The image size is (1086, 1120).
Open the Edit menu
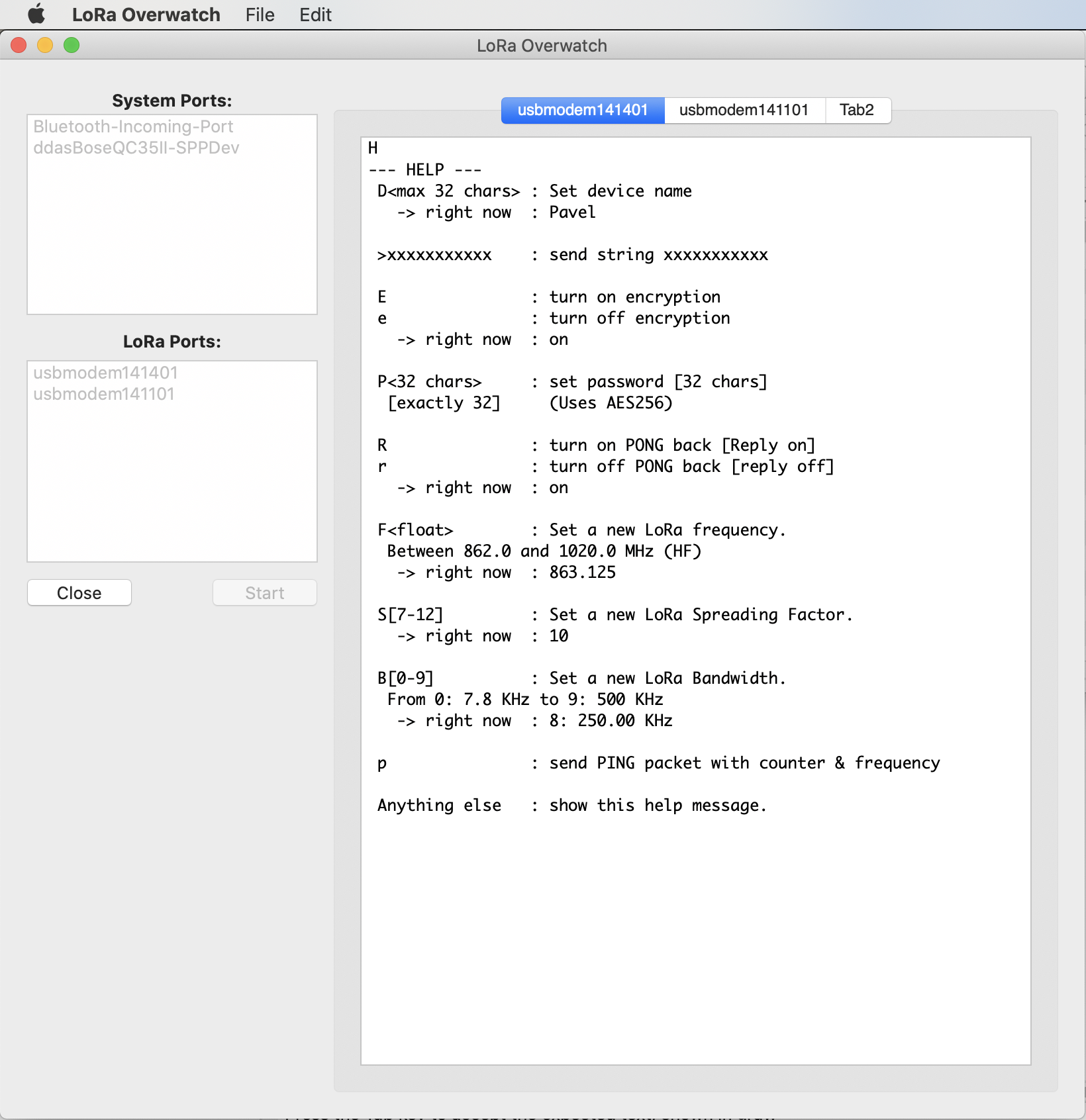point(315,15)
